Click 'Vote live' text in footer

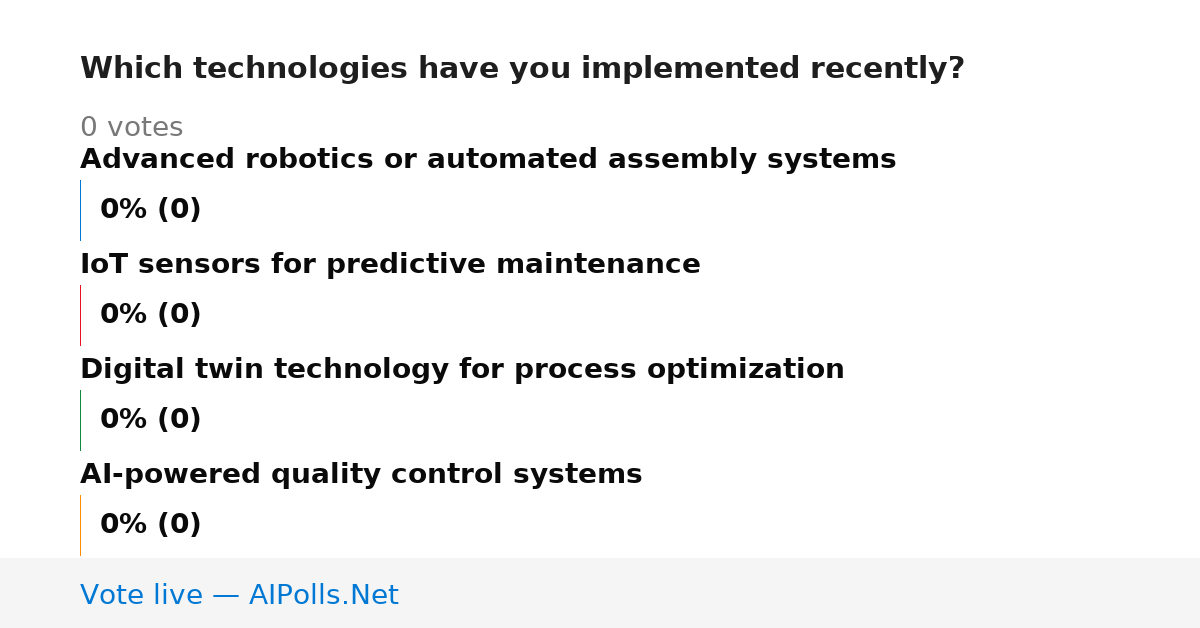(141, 596)
